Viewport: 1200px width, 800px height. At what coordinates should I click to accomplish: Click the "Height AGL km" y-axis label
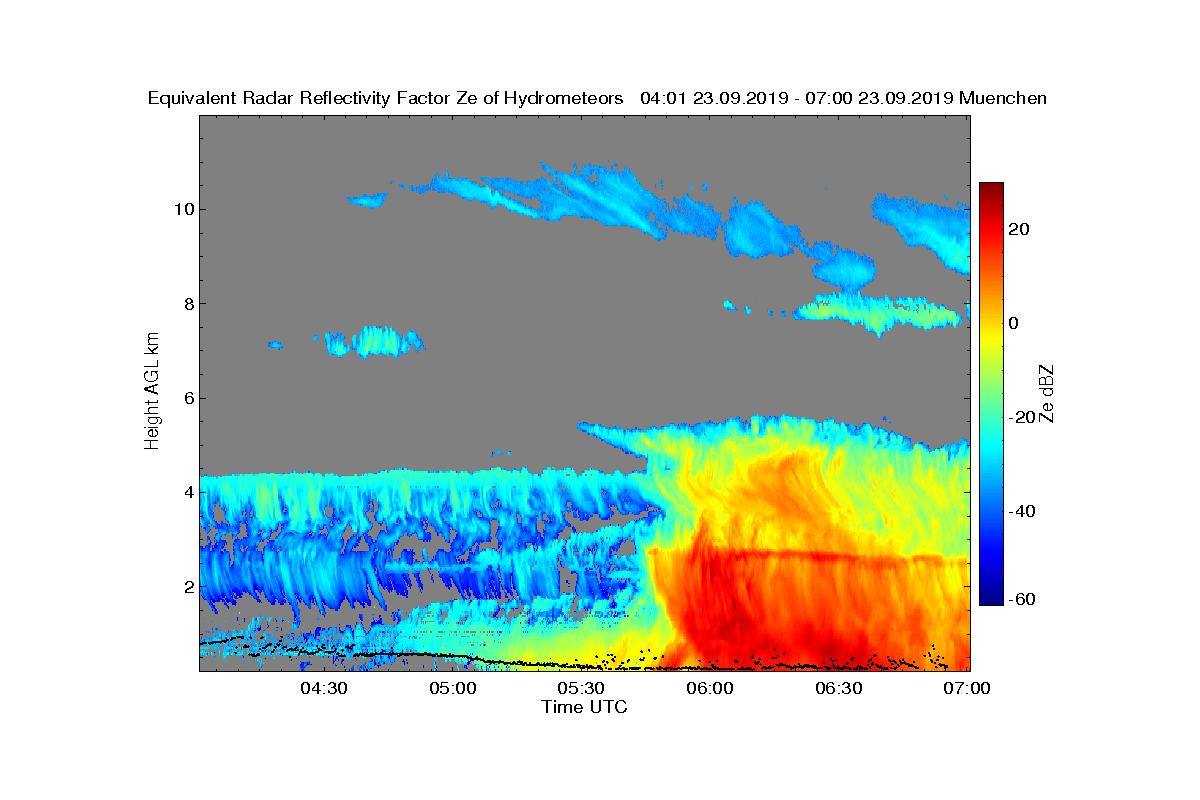pos(152,392)
